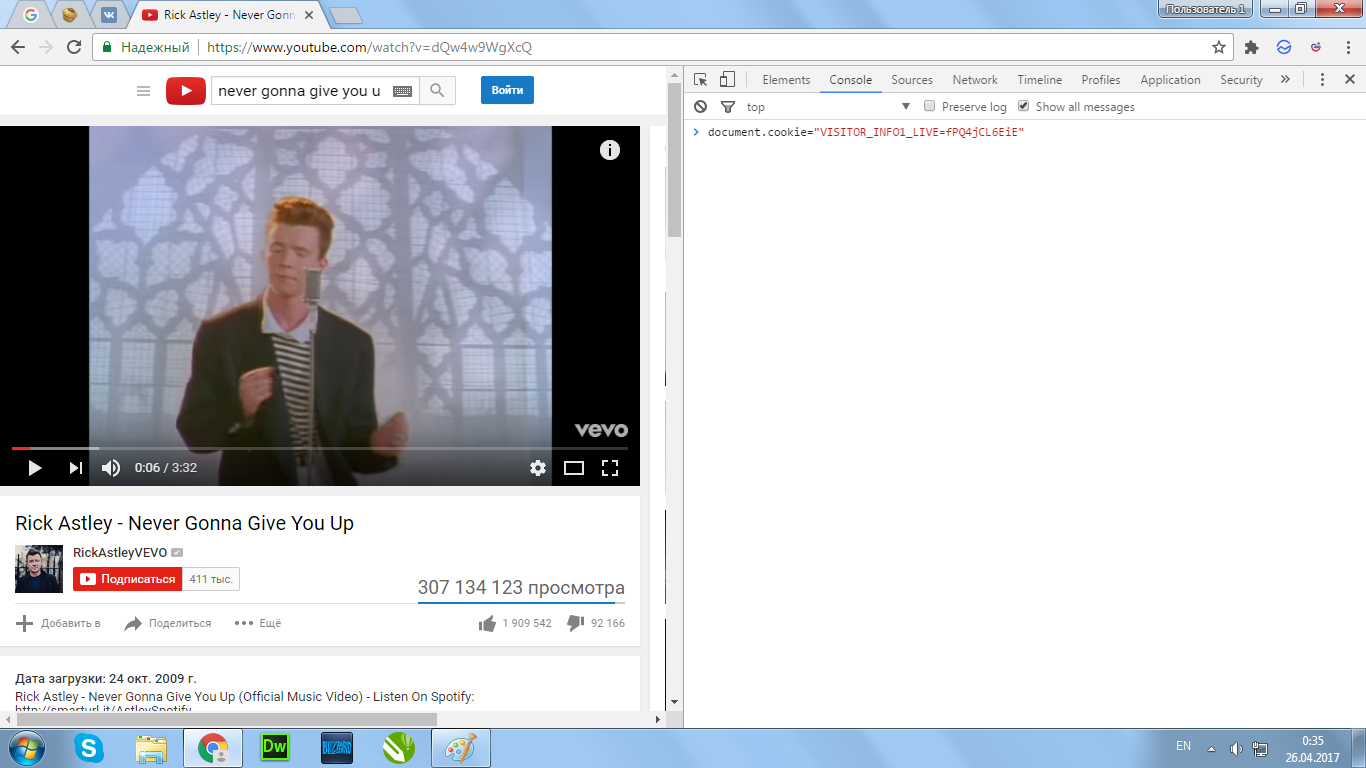
Task: Click the puzzle extension icon
Action: (1251, 47)
